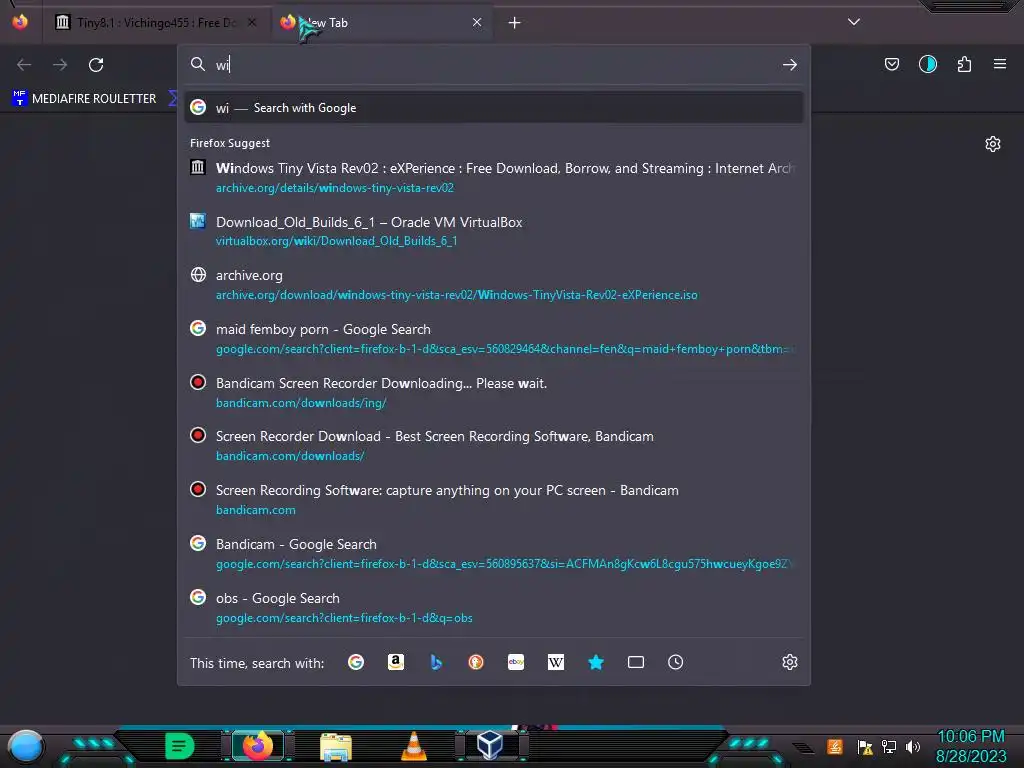The image size is (1024, 768).
Task: Open the Windows Start orb
Action: tap(25, 746)
